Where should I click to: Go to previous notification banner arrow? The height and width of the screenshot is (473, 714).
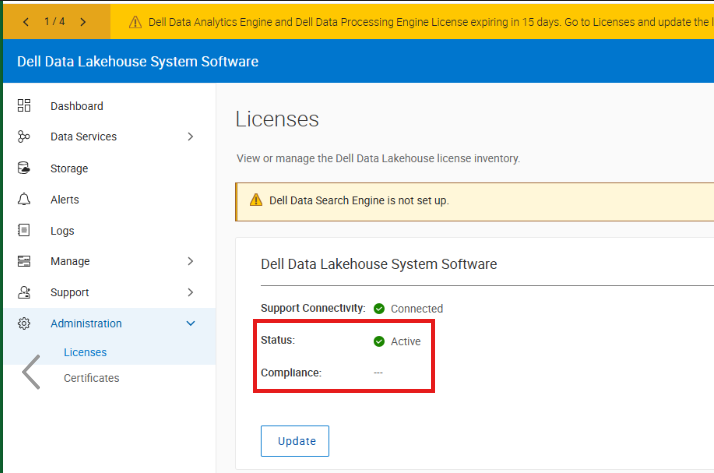[x=26, y=22]
